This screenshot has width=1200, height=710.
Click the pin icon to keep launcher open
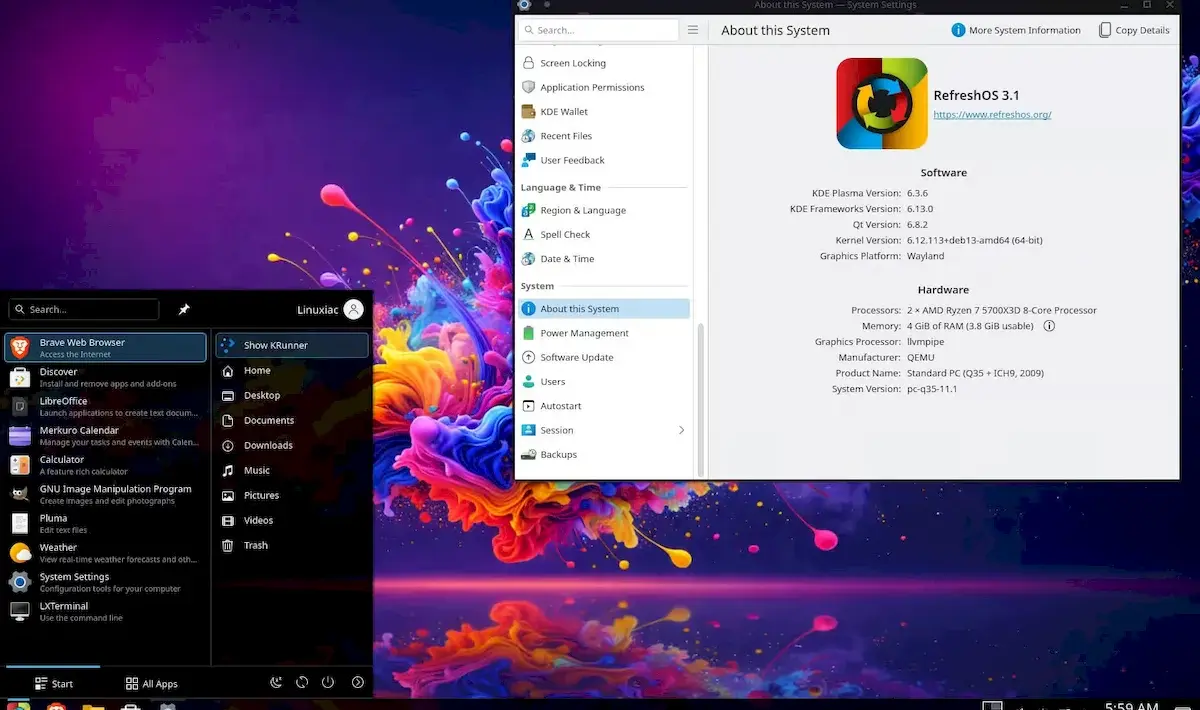(184, 310)
